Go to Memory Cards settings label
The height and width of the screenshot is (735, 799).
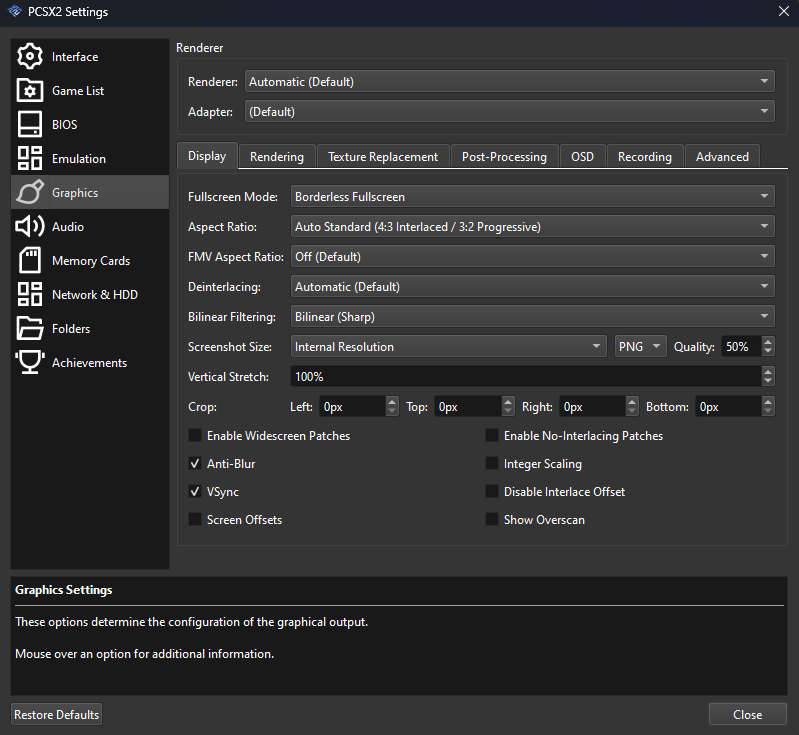91,260
